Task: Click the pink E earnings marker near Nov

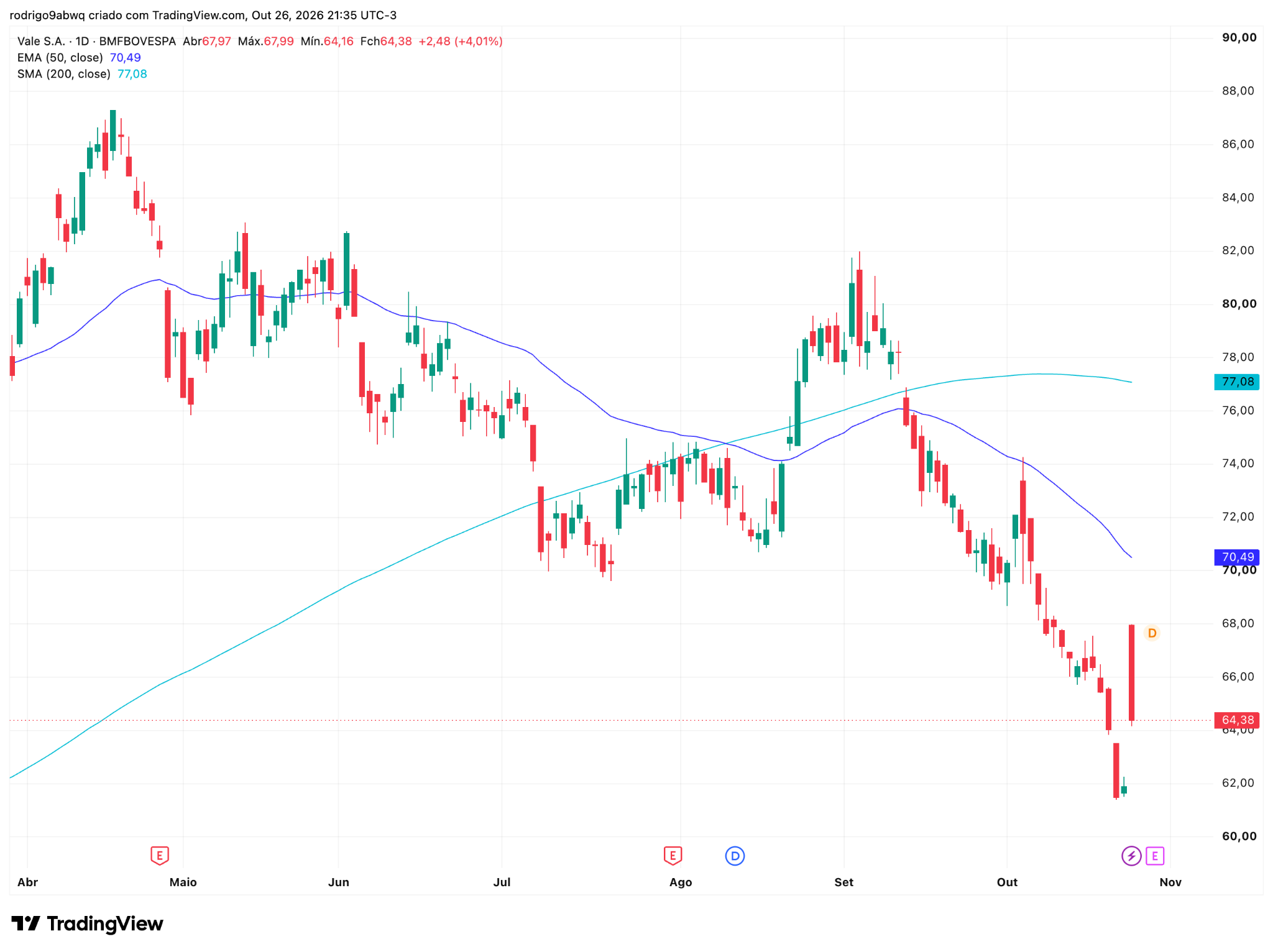Action: (1155, 856)
